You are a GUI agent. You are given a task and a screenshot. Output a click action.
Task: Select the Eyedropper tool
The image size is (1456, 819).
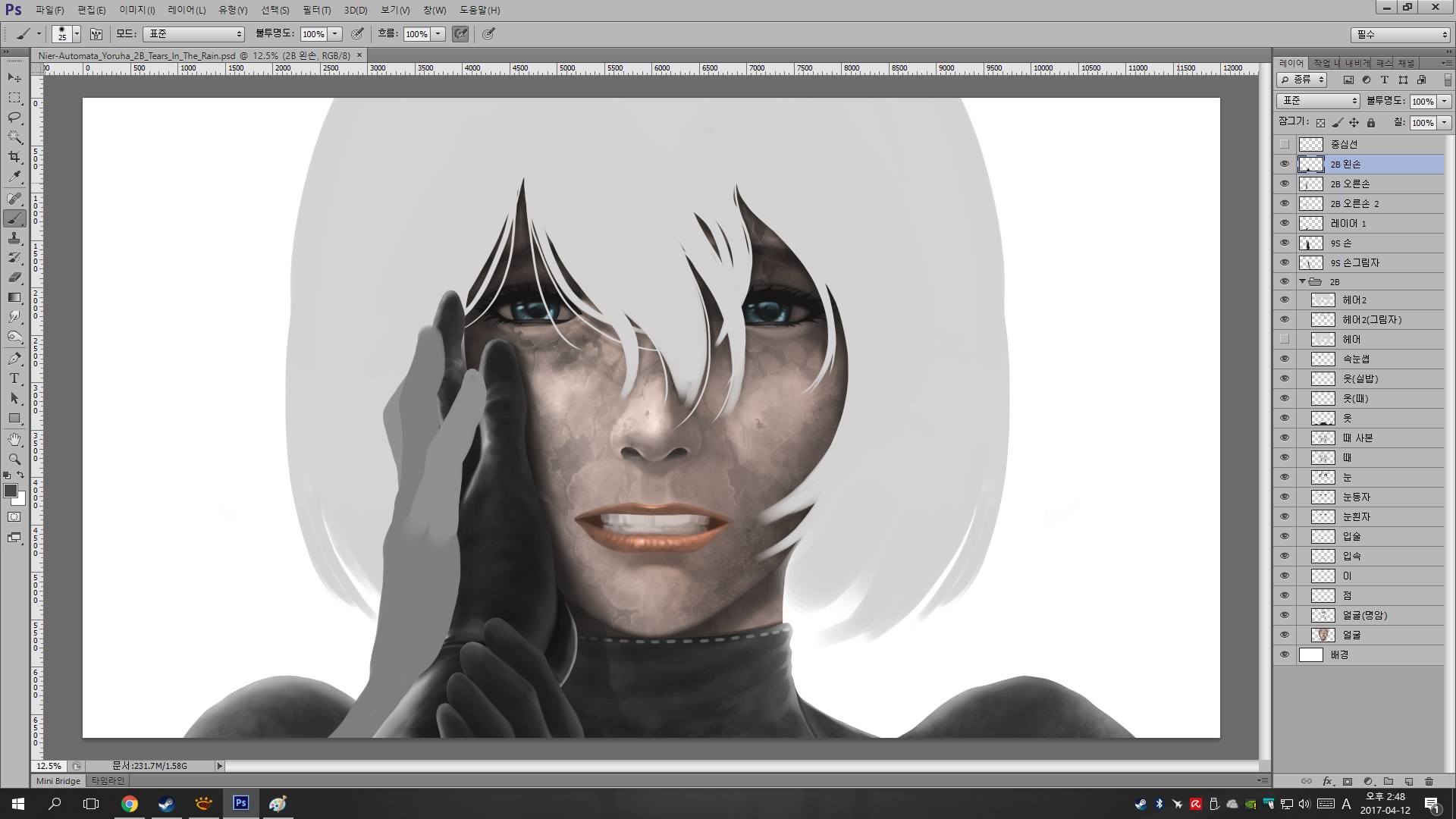(x=14, y=177)
